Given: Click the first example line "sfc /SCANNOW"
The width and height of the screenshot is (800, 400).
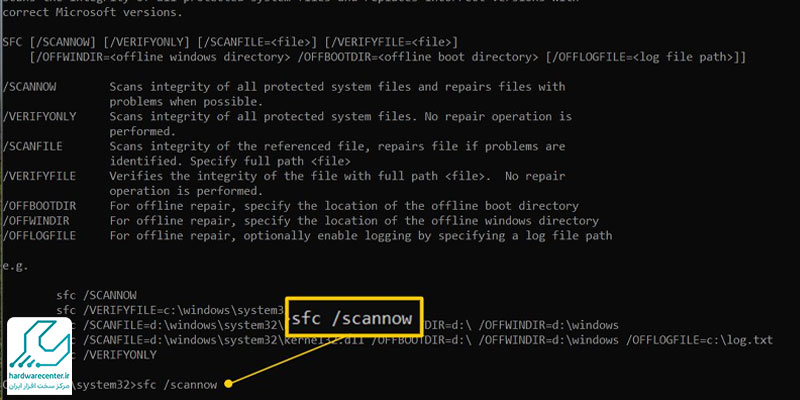Looking at the screenshot, I should (97, 295).
